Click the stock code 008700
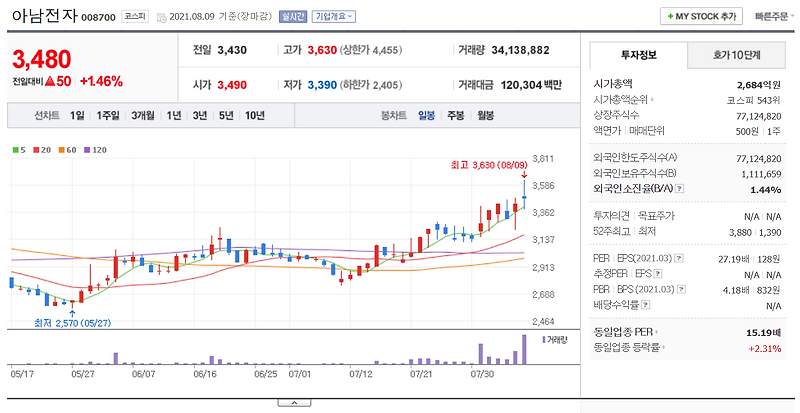 pyautogui.click(x=98, y=18)
